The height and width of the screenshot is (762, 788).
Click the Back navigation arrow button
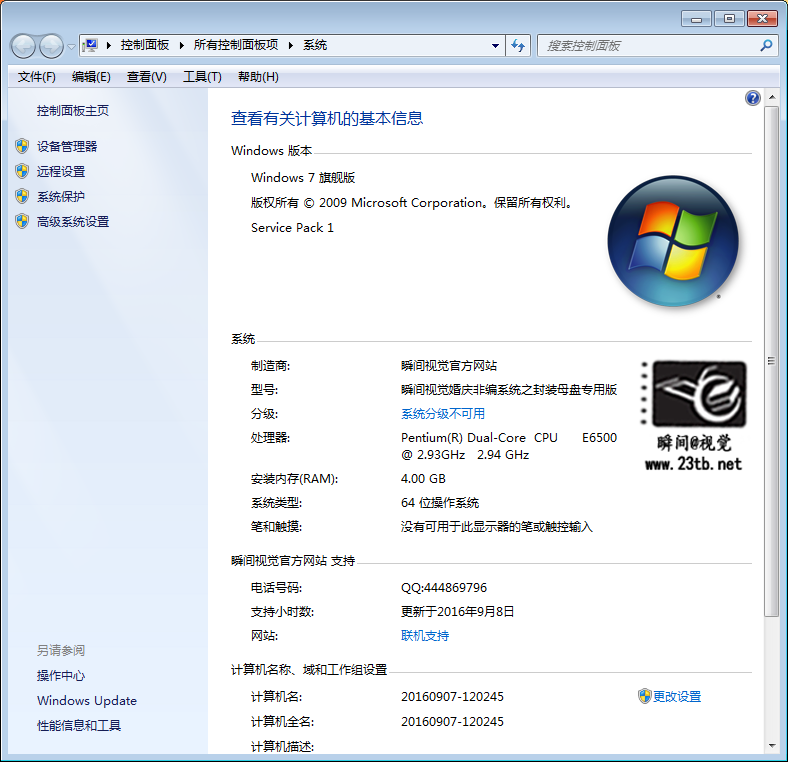[23, 46]
